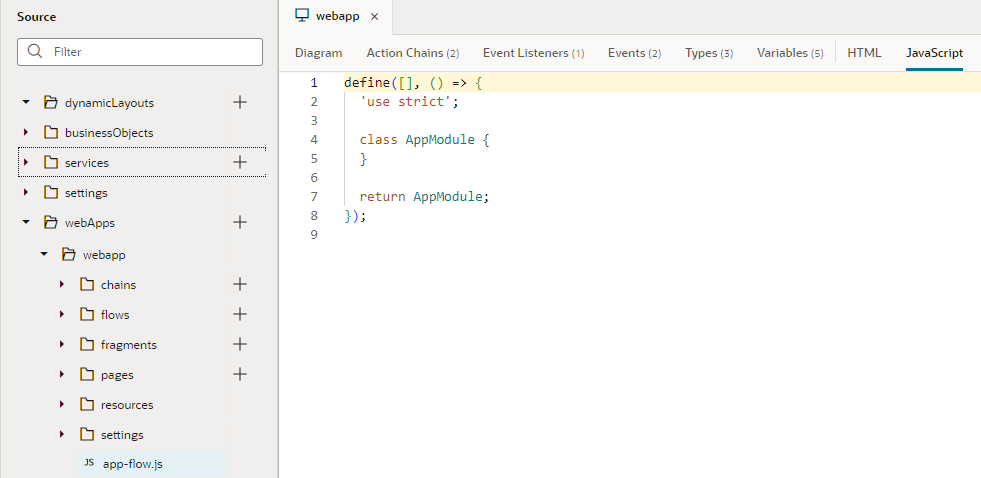Add a page via pages plus icon
Screen dimensions: 981x478
pos(240,374)
